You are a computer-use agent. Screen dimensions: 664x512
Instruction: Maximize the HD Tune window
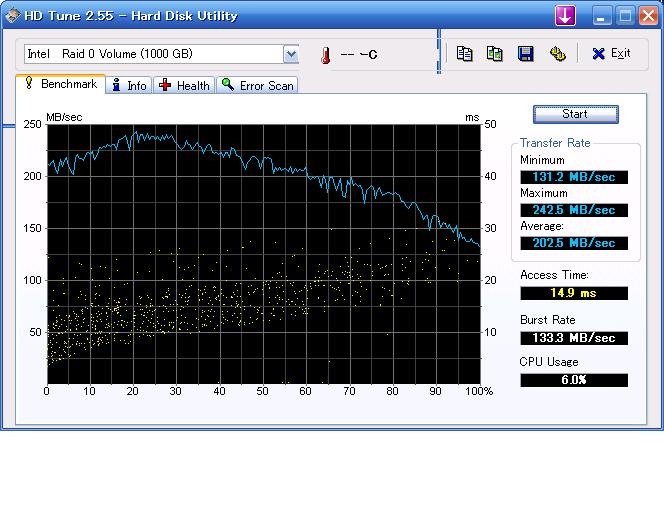[625, 16]
